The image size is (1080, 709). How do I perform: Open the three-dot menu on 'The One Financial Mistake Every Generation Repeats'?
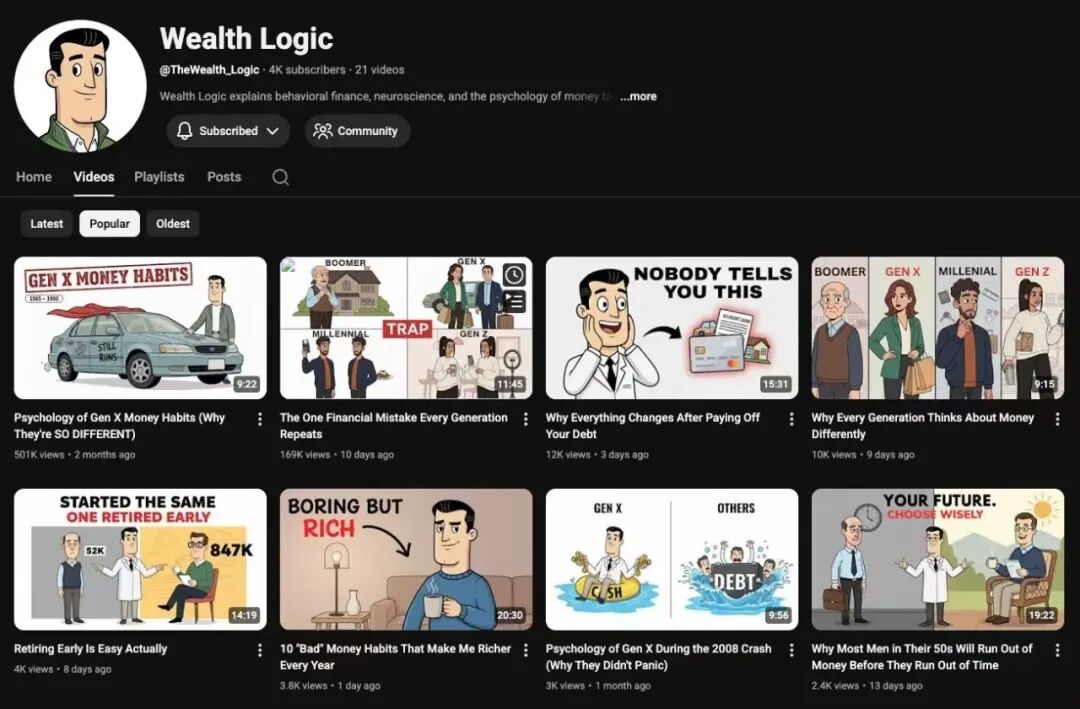pos(526,418)
